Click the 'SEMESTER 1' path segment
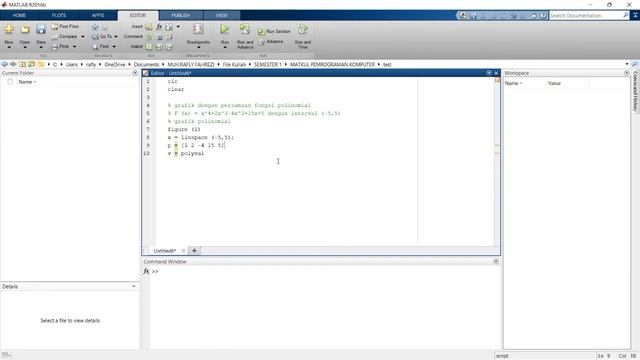Image resolution: width=640 pixels, height=360 pixels. pos(268,64)
